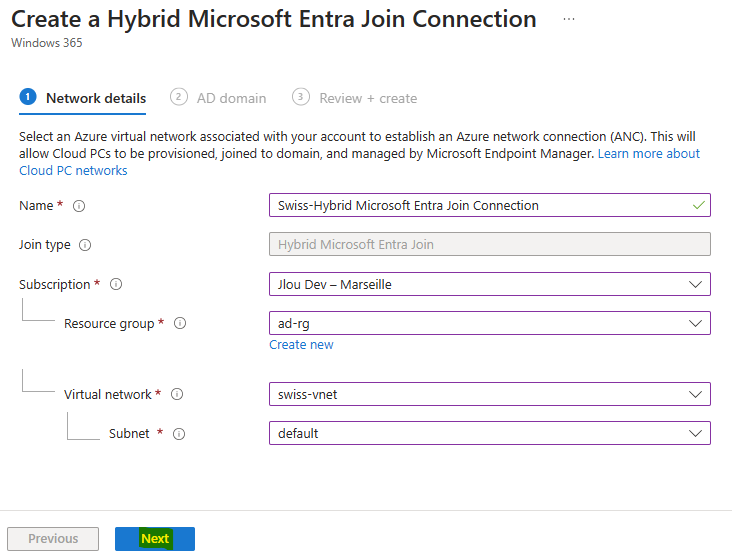Click the Resource group info icon
Image resolution: width=732 pixels, height=556 pixels.
click(180, 323)
